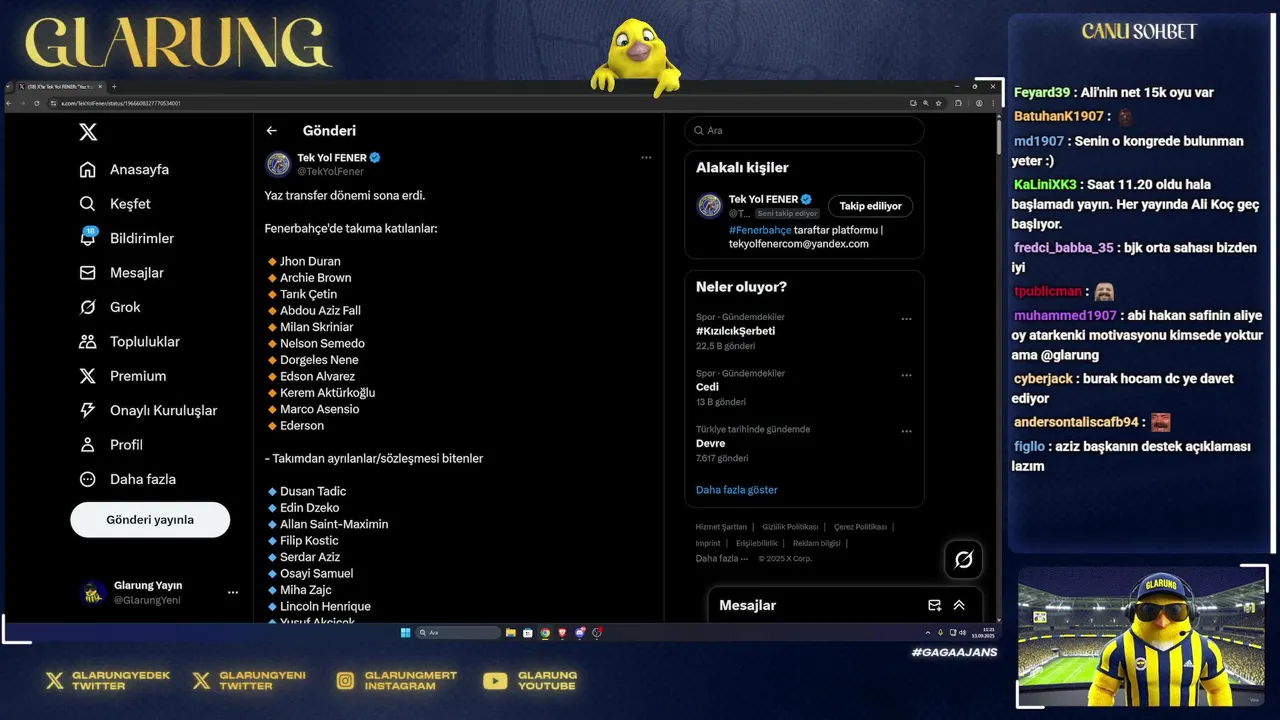Open Tek Yol FENER author name link
1280x720 pixels.
332,158
